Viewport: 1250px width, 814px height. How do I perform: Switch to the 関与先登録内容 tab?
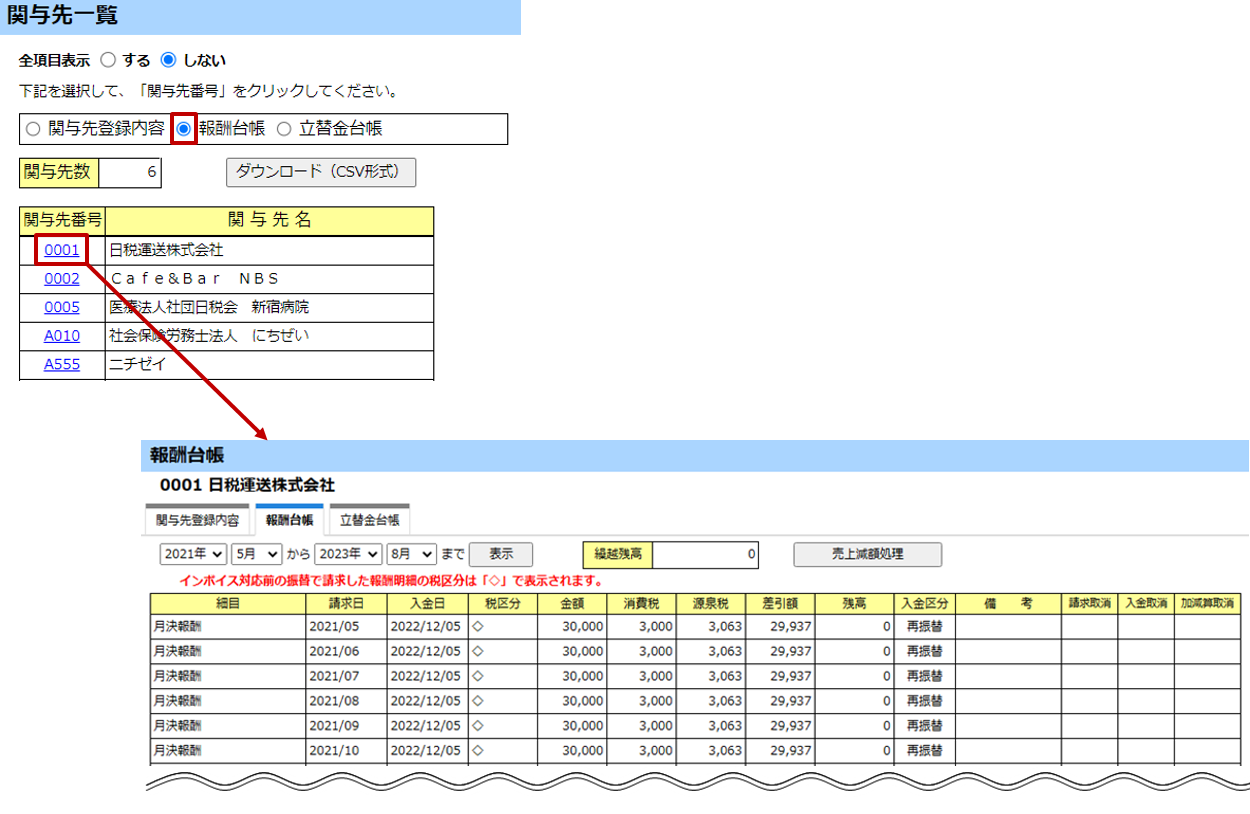tap(197, 520)
